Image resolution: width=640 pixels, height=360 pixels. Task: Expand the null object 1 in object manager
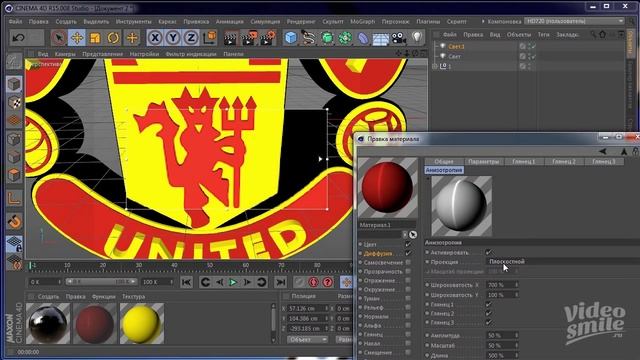435,66
